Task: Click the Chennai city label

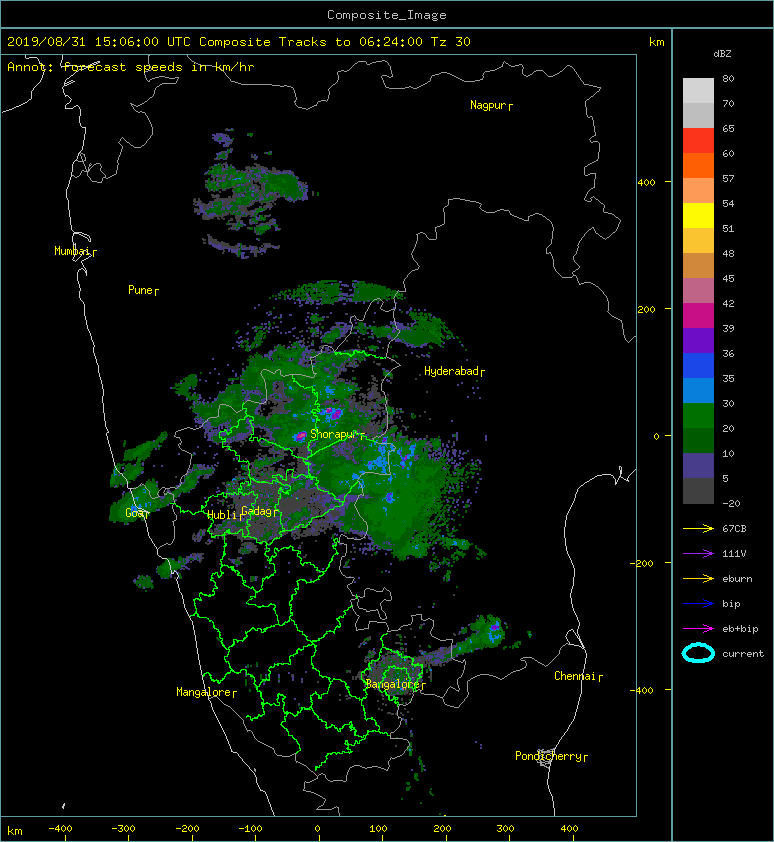Action: coord(578,676)
